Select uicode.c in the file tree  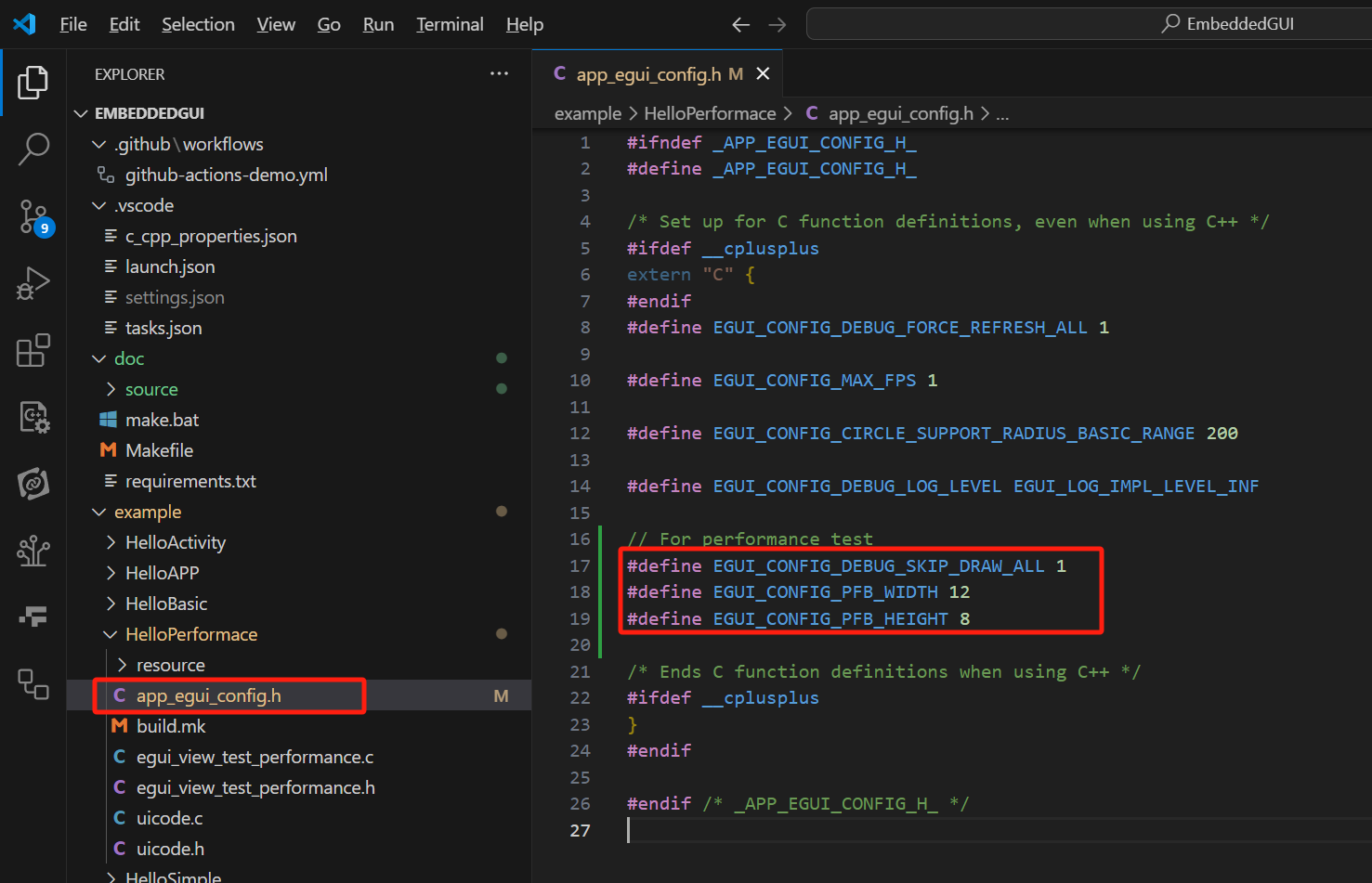(170, 817)
